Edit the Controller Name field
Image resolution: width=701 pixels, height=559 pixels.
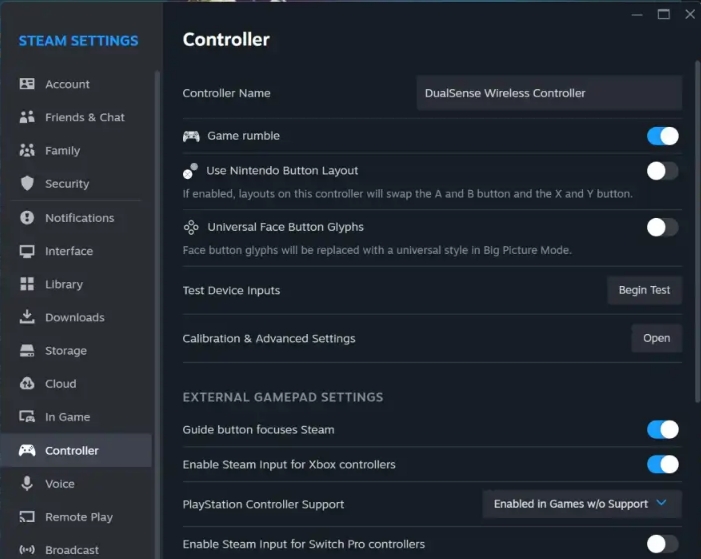(x=549, y=93)
